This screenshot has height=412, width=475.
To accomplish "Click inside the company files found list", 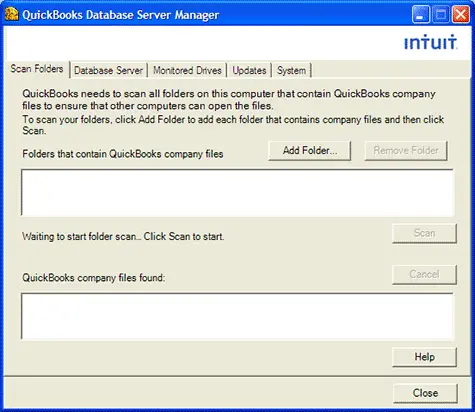I will coord(237,316).
